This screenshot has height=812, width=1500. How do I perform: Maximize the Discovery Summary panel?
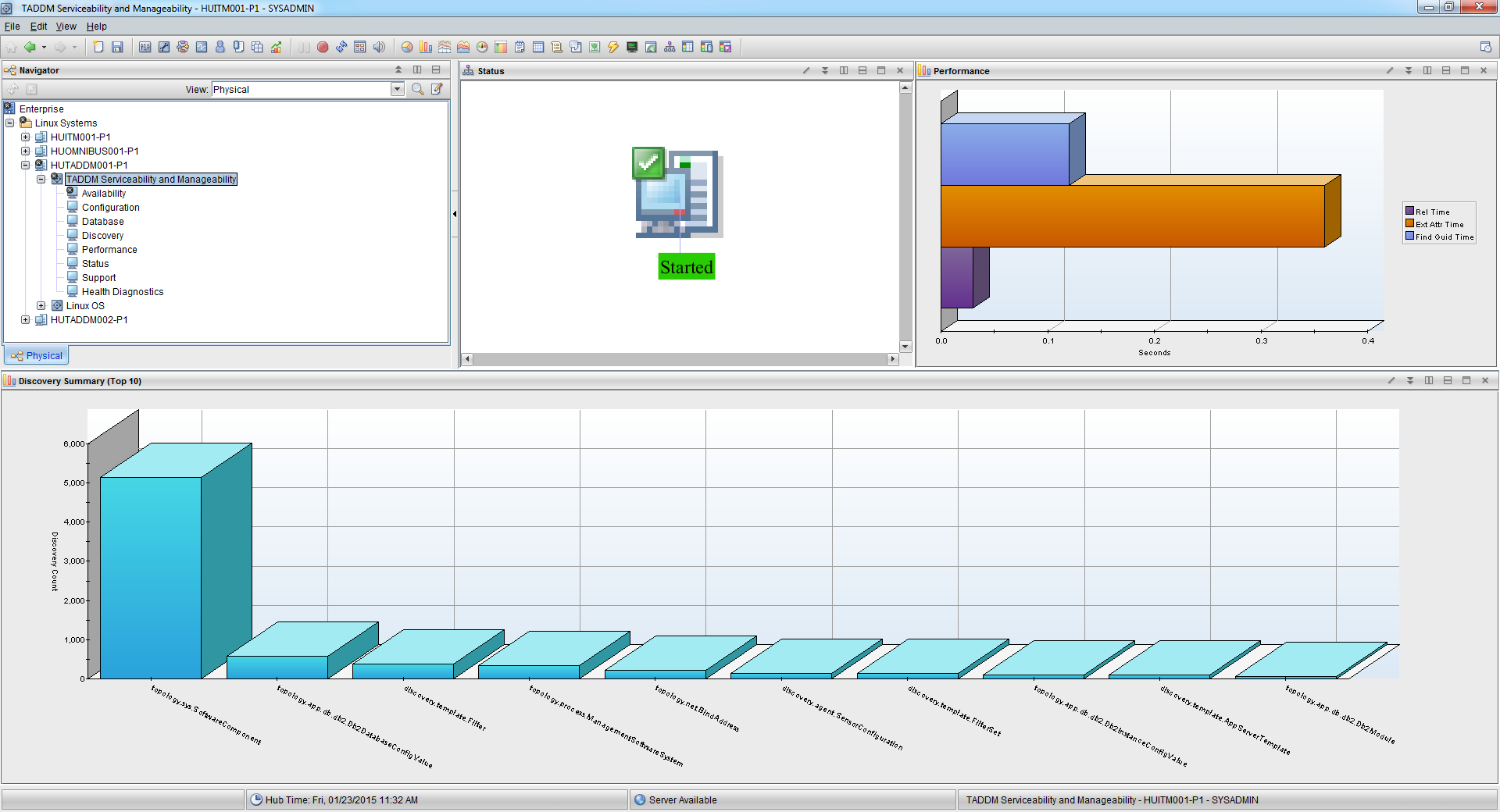(1466, 380)
